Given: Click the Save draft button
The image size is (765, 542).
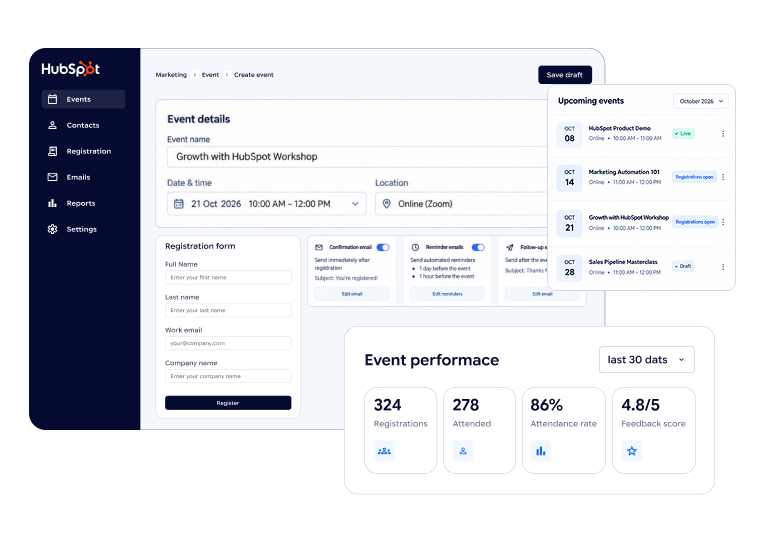Looking at the screenshot, I should coord(564,75).
